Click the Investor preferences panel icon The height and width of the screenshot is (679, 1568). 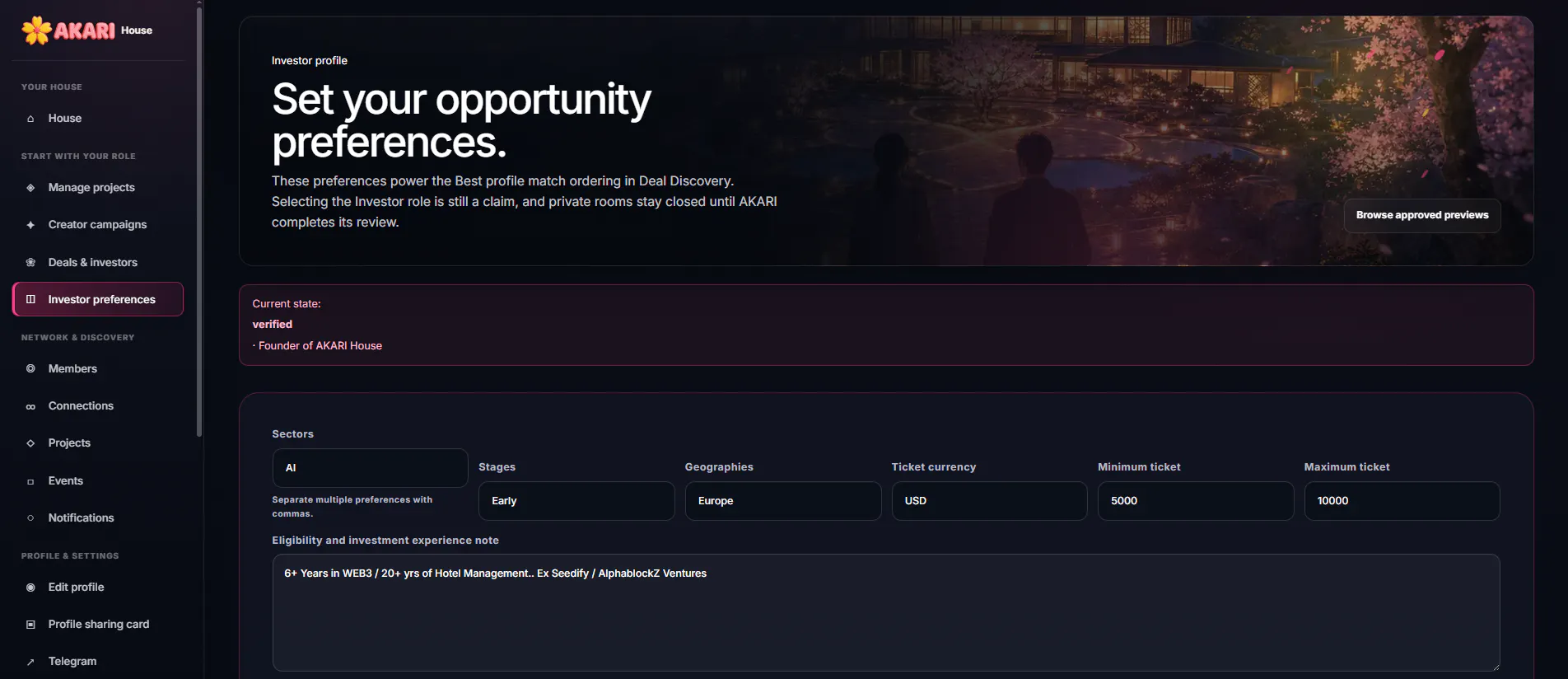[30, 300]
